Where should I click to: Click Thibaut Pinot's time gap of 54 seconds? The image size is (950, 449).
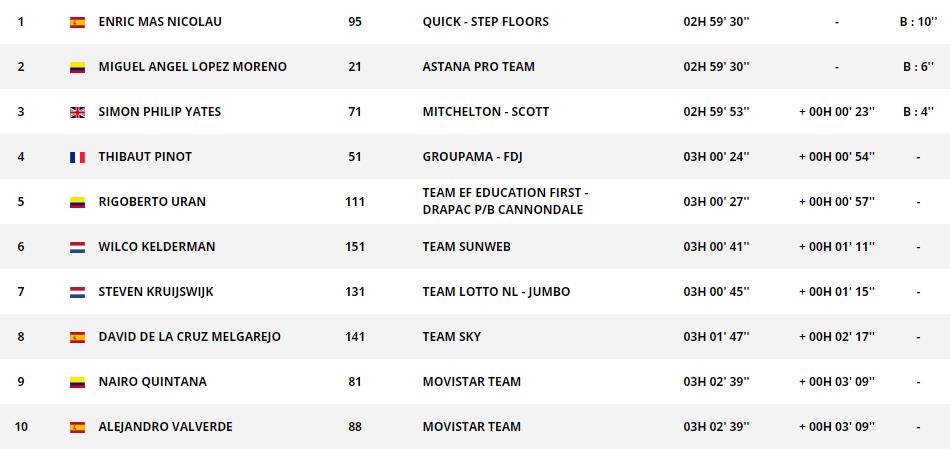836,157
